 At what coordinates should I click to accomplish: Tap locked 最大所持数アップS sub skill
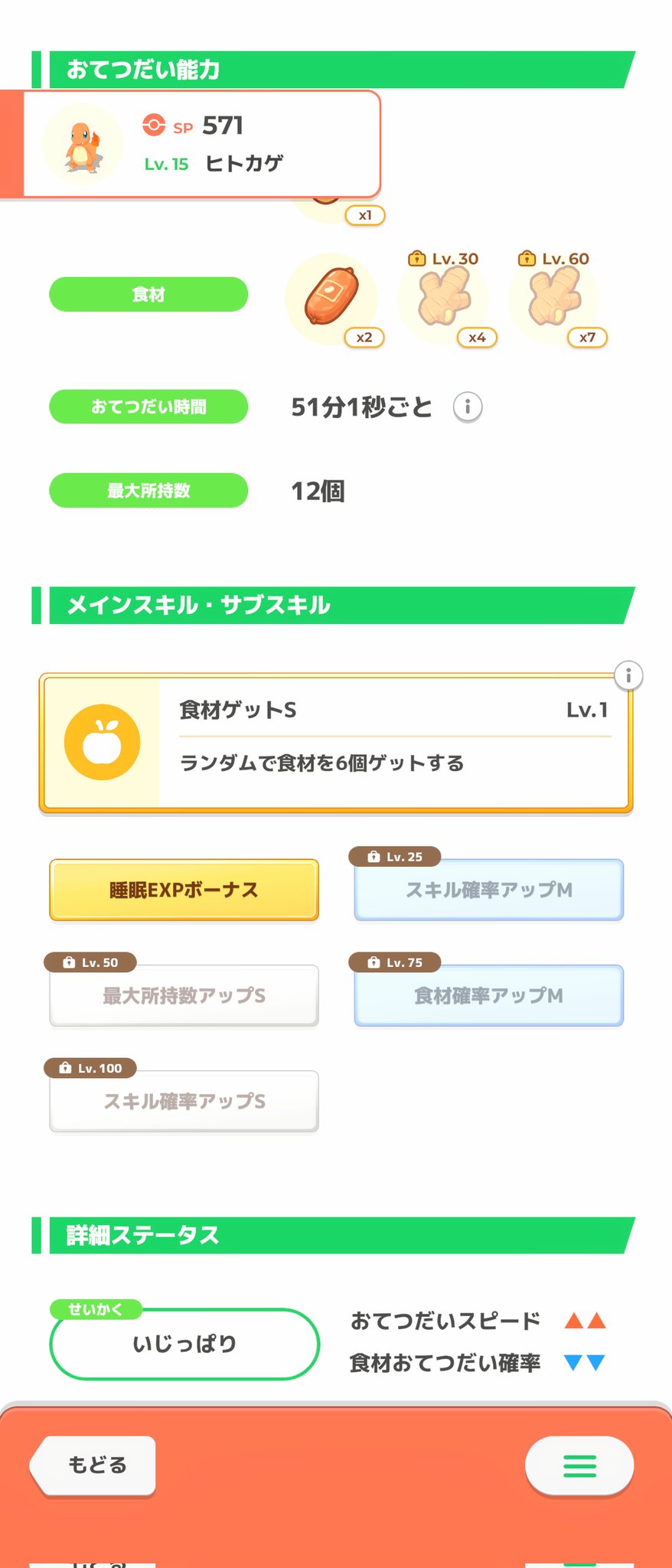[x=184, y=995]
